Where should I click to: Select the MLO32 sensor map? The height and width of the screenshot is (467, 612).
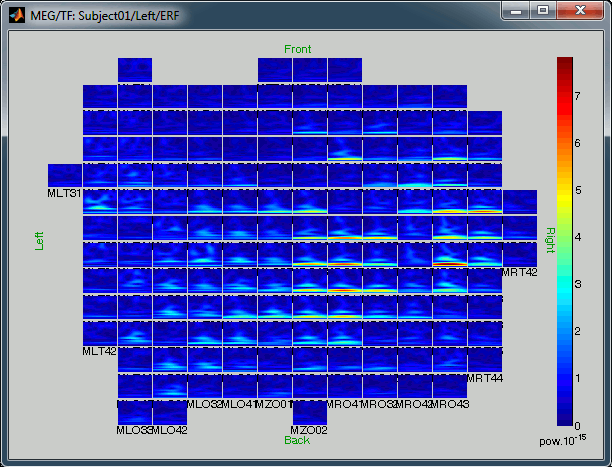click(204, 386)
